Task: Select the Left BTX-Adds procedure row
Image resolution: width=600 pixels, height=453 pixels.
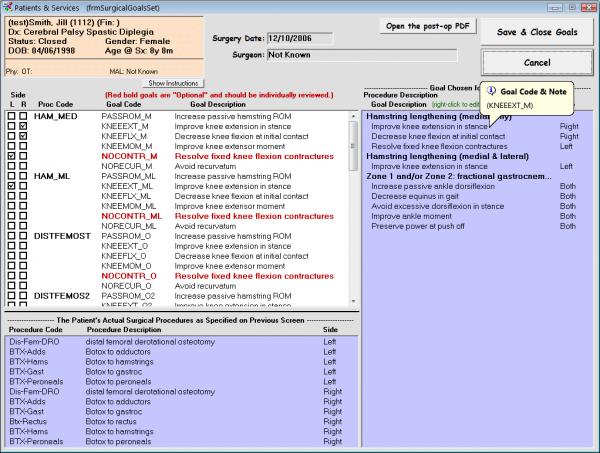Action: 182,352
